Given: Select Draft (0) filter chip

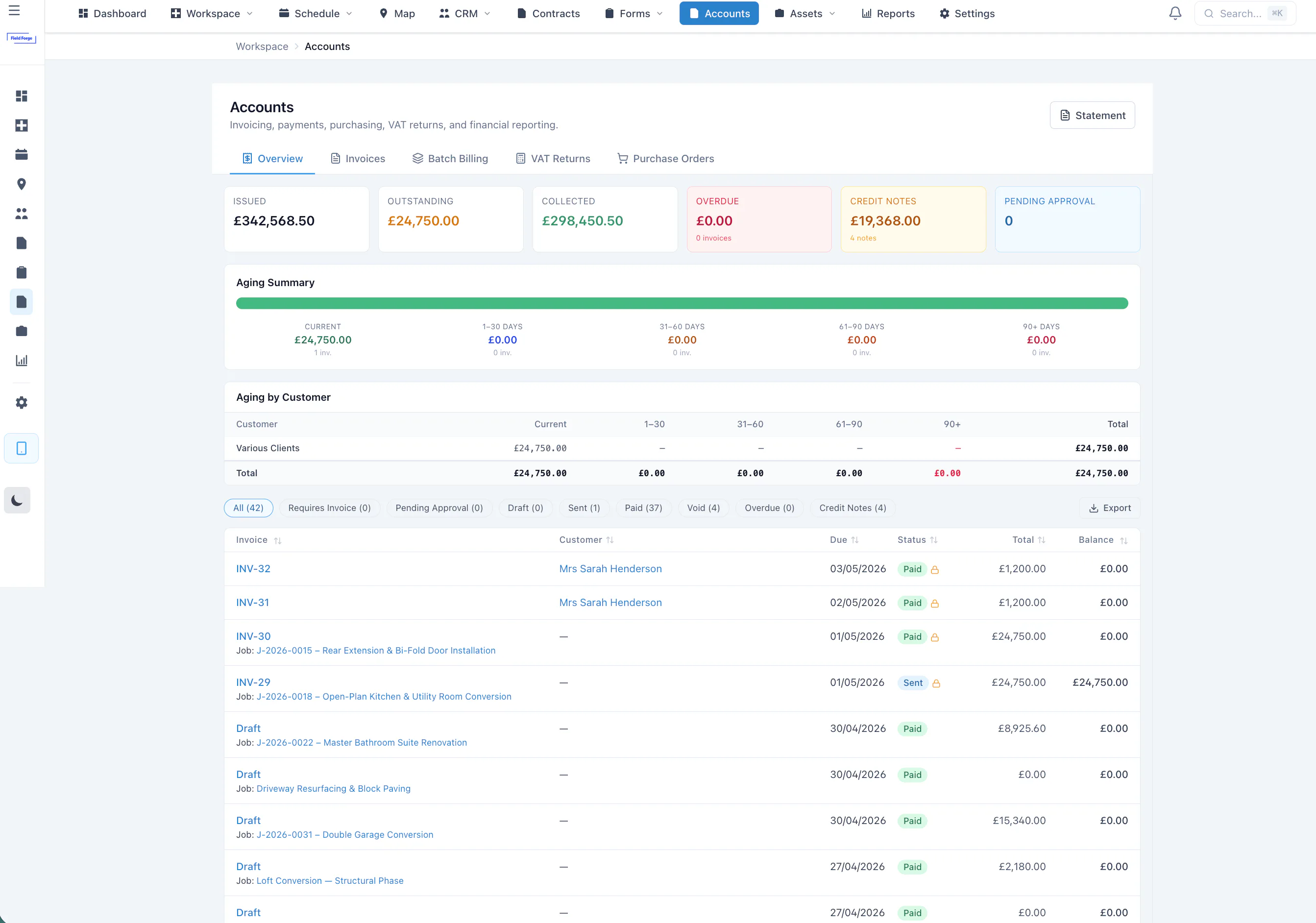Looking at the screenshot, I should (525, 508).
